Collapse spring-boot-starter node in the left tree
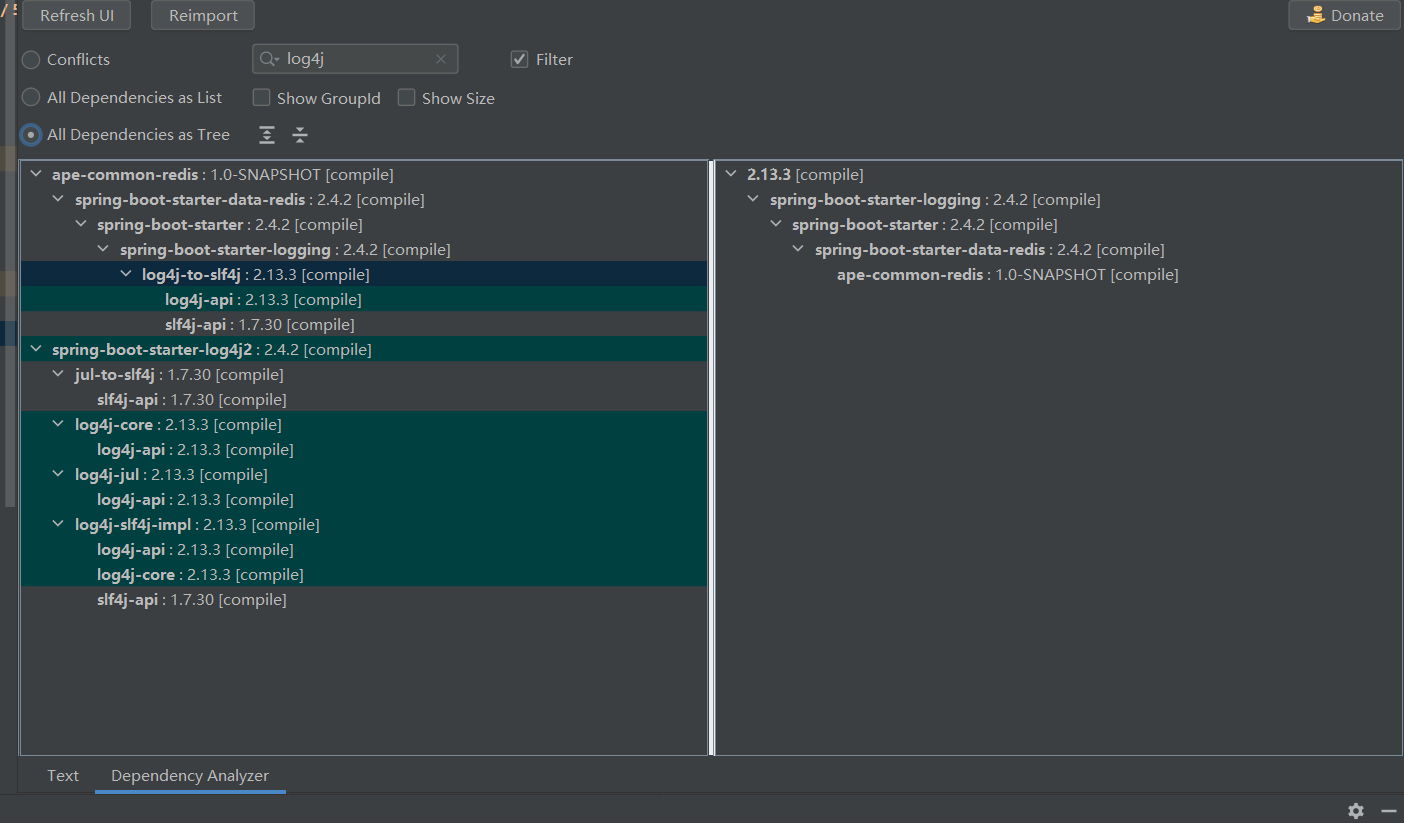1404x823 pixels. point(82,224)
